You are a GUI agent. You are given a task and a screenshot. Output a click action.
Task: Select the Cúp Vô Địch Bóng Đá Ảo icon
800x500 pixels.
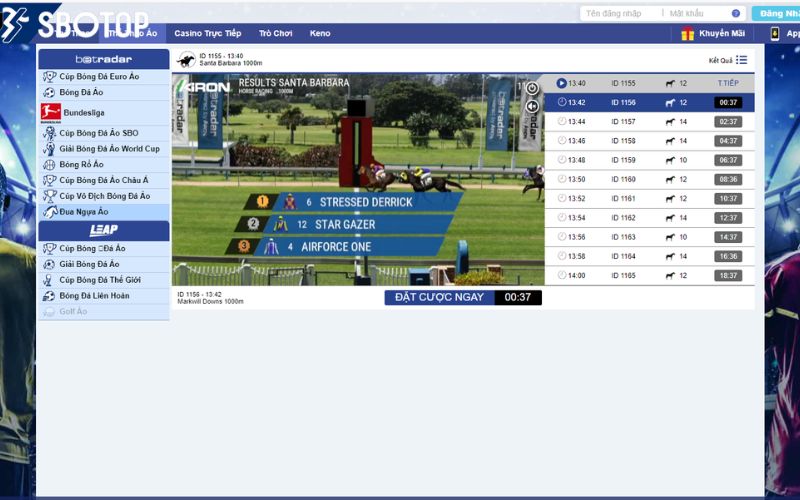click(x=49, y=196)
